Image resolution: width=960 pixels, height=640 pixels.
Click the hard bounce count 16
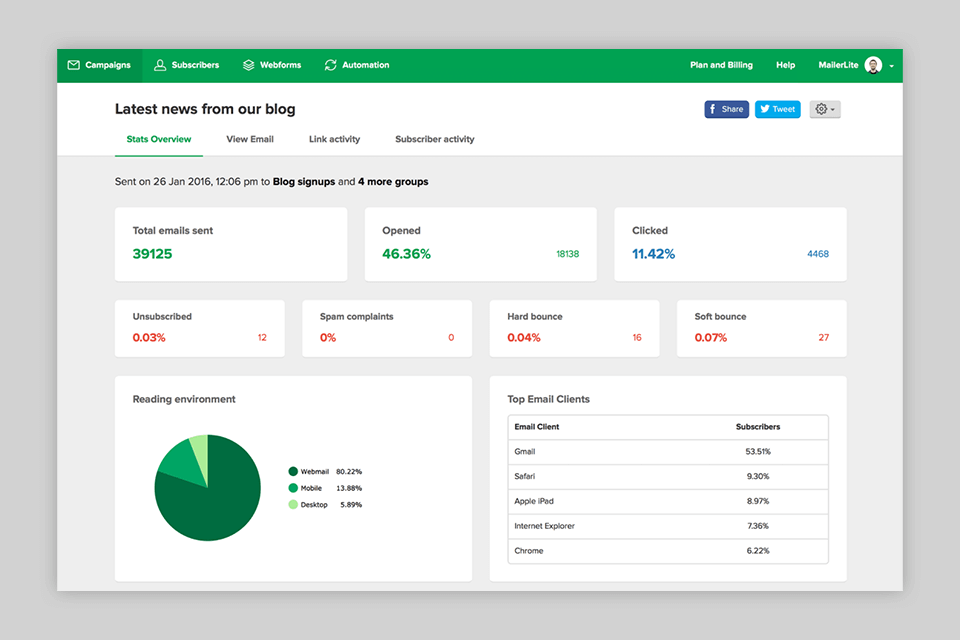637,337
